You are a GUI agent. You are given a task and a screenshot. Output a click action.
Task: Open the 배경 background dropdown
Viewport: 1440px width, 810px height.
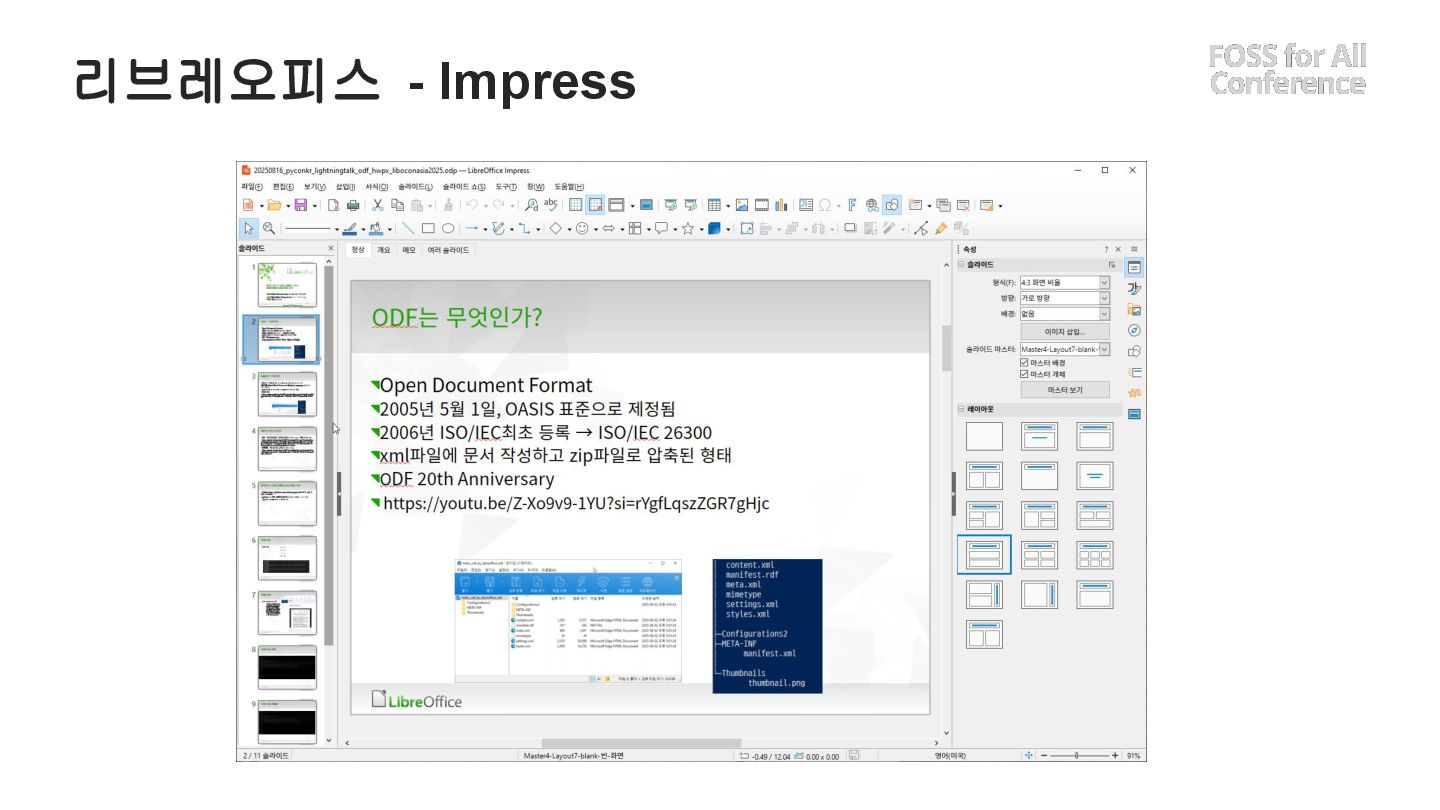point(1064,314)
